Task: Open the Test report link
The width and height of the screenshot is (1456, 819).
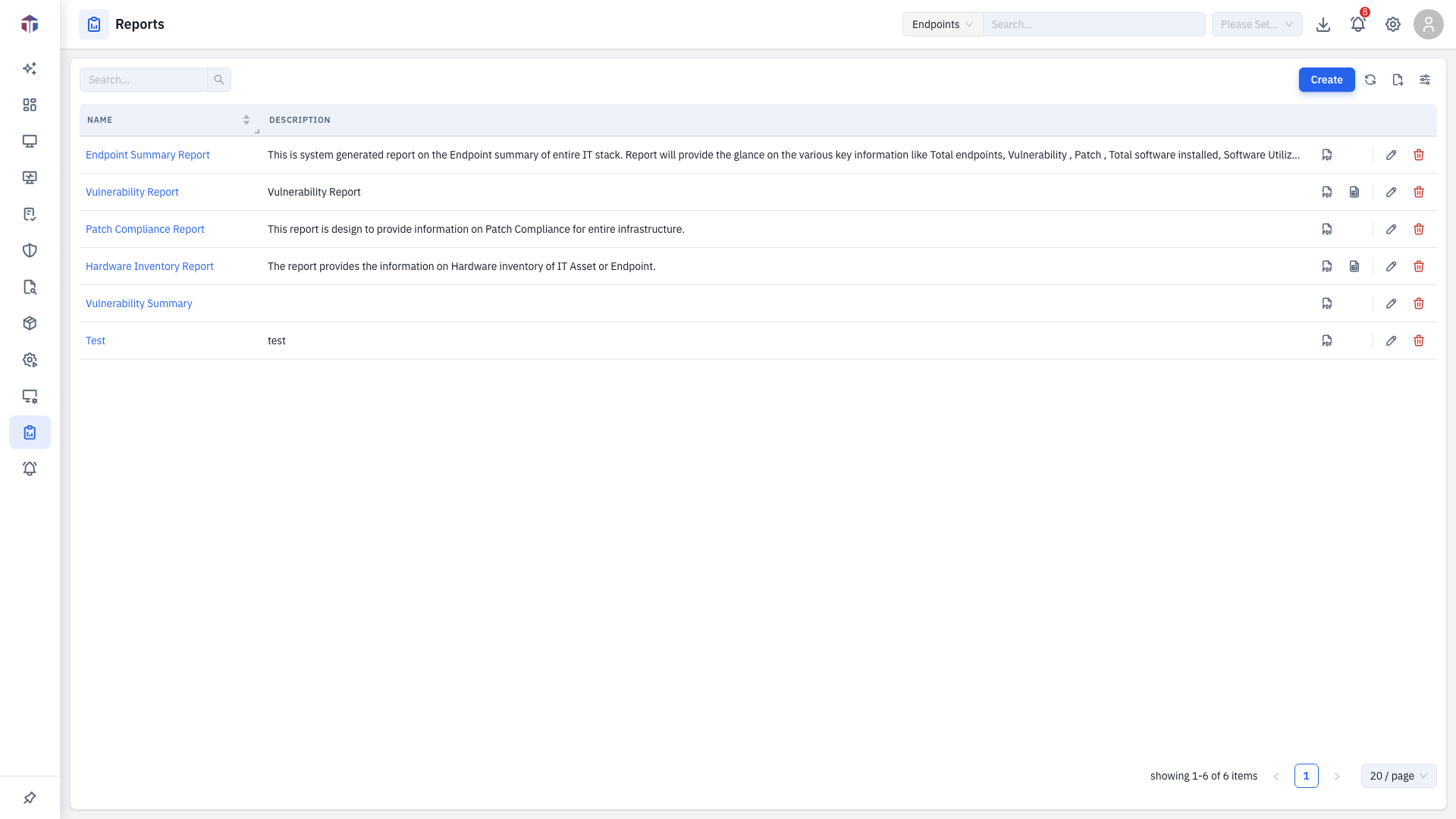Action: coord(96,340)
